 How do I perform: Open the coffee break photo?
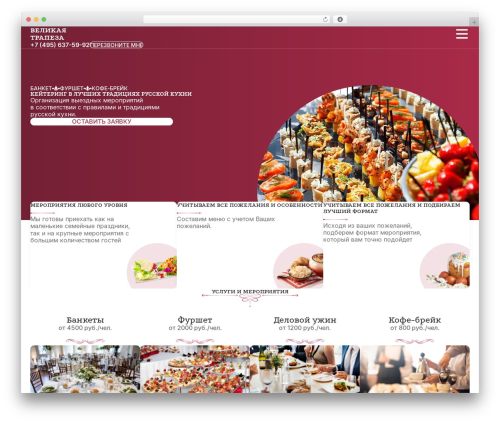(x=415, y=369)
